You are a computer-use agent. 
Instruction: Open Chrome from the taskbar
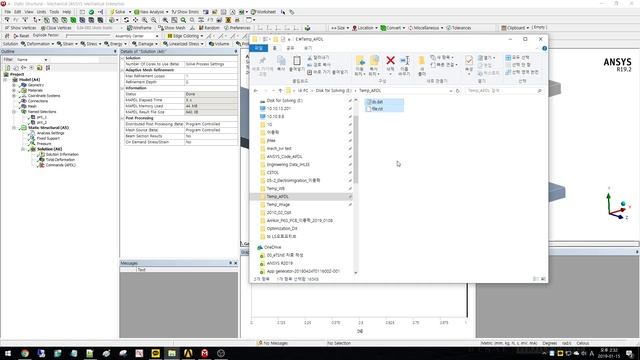pyautogui.click(x=25, y=353)
